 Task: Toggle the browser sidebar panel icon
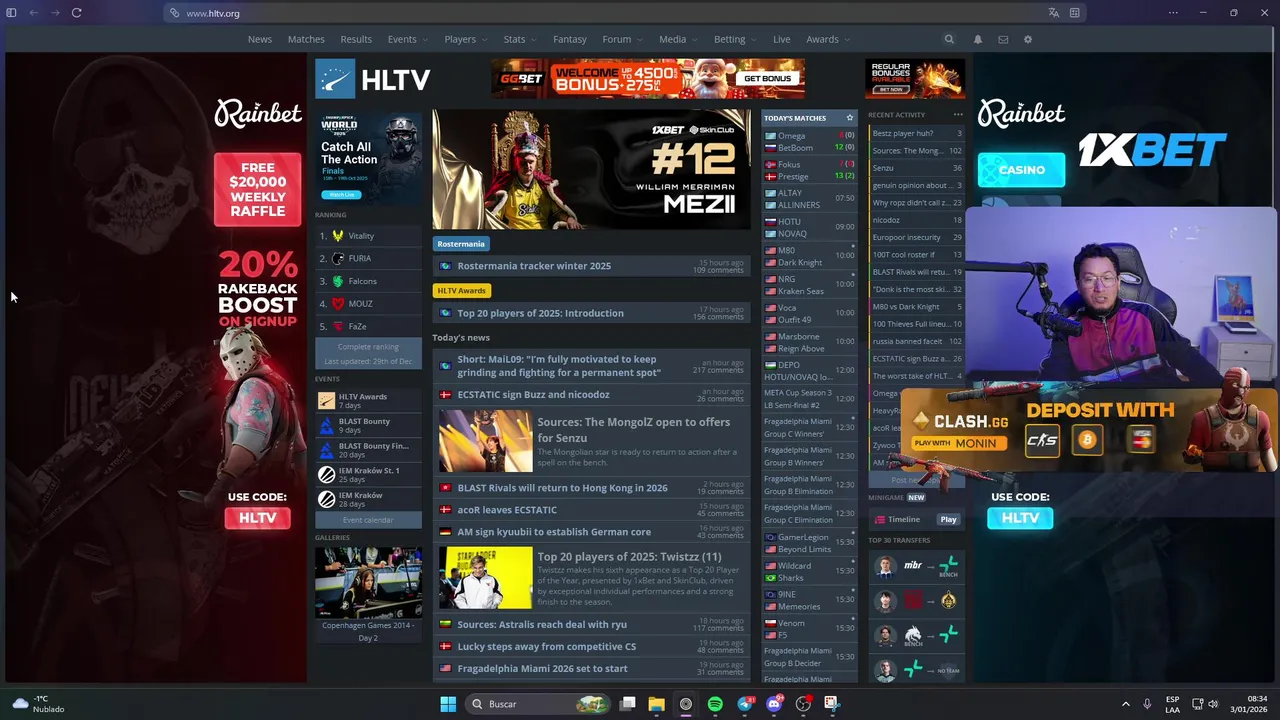point(12,13)
